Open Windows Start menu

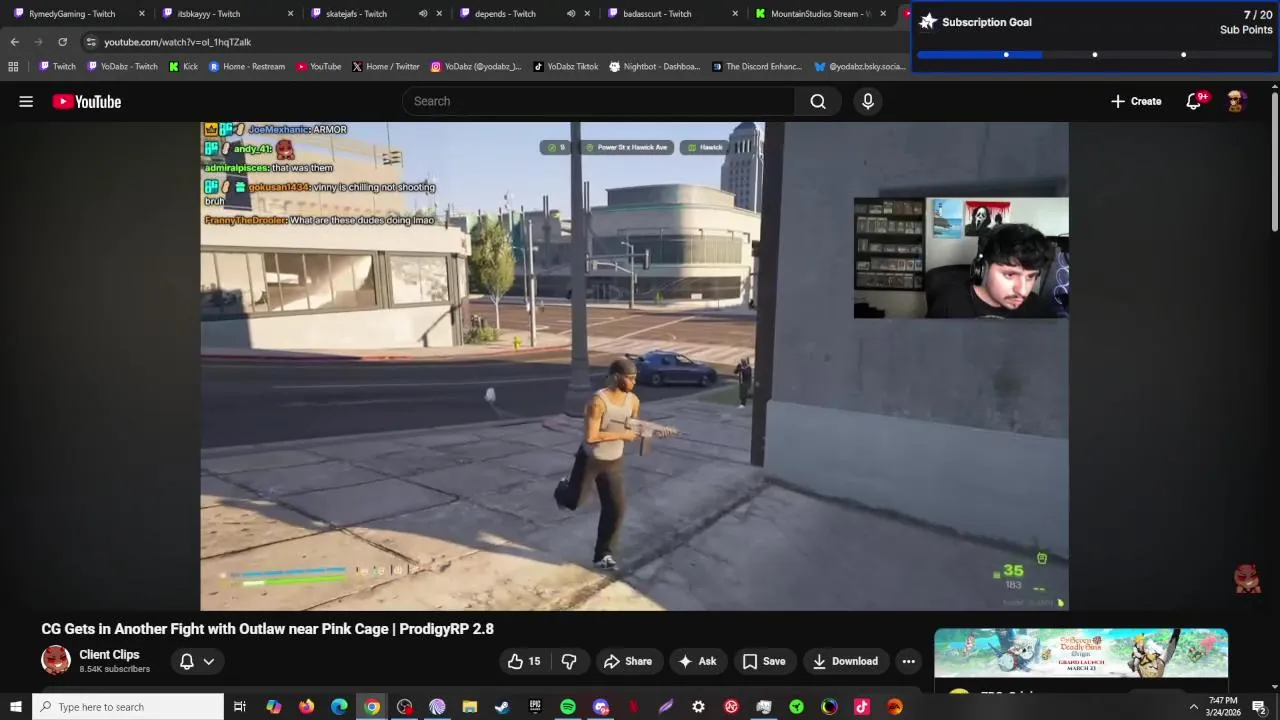tap(15, 707)
